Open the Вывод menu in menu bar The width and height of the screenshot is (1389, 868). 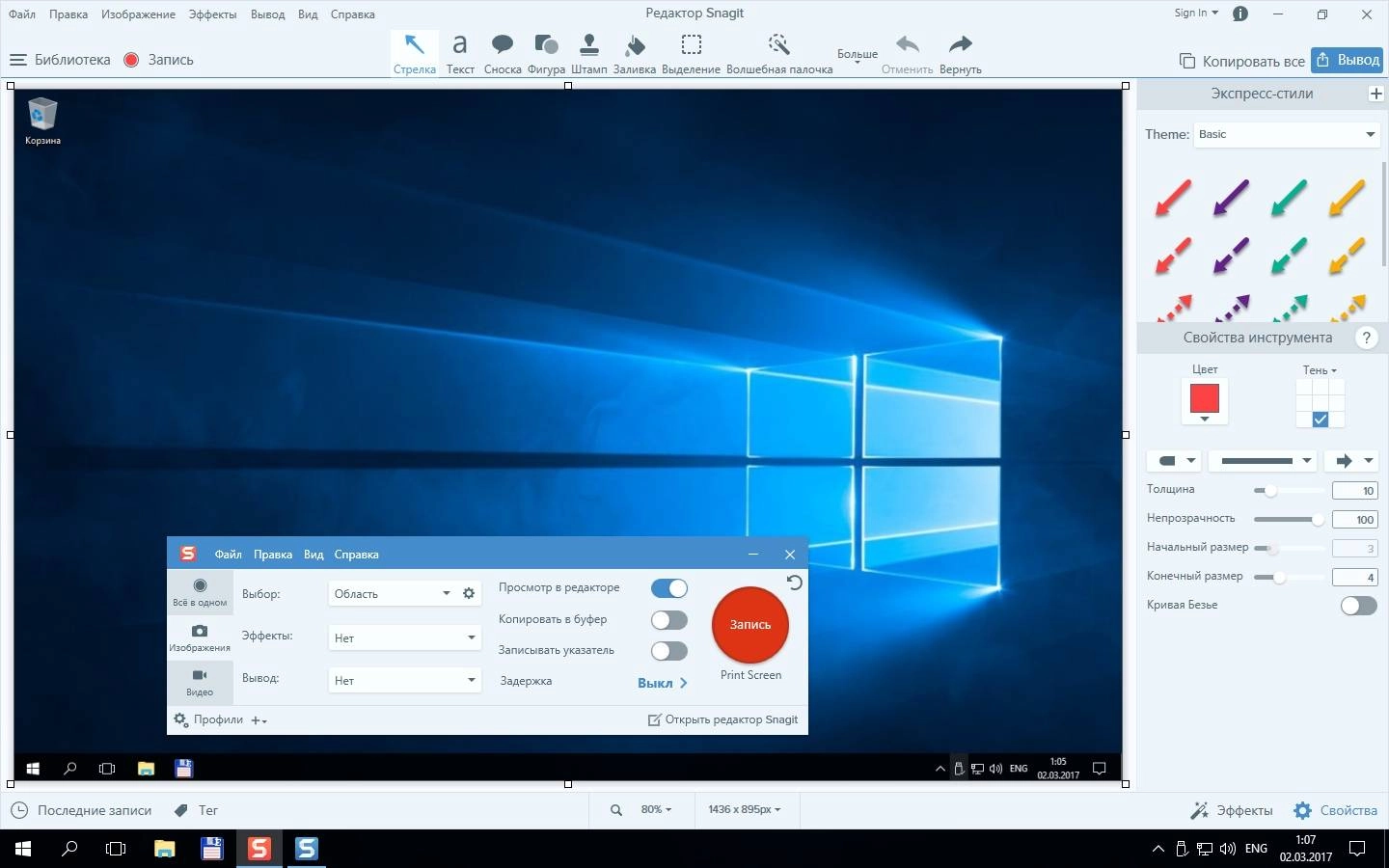point(267,14)
